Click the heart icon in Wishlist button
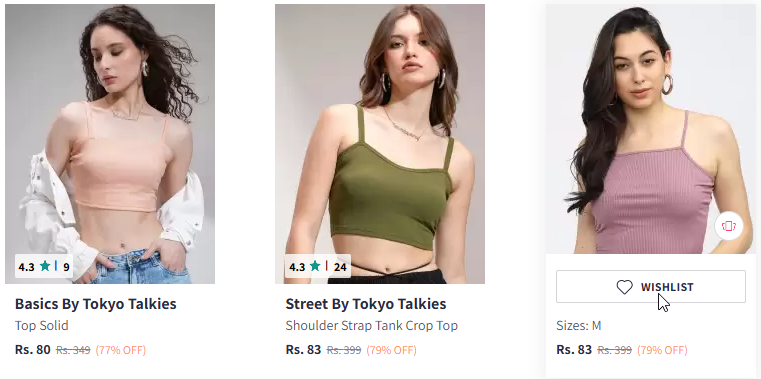The width and height of the screenshot is (761, 379). point(625,287)
